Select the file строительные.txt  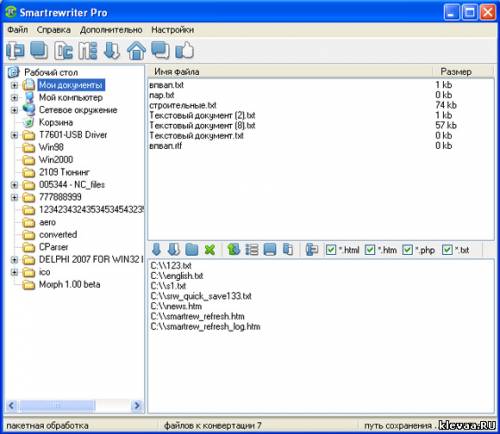(183, 105)
